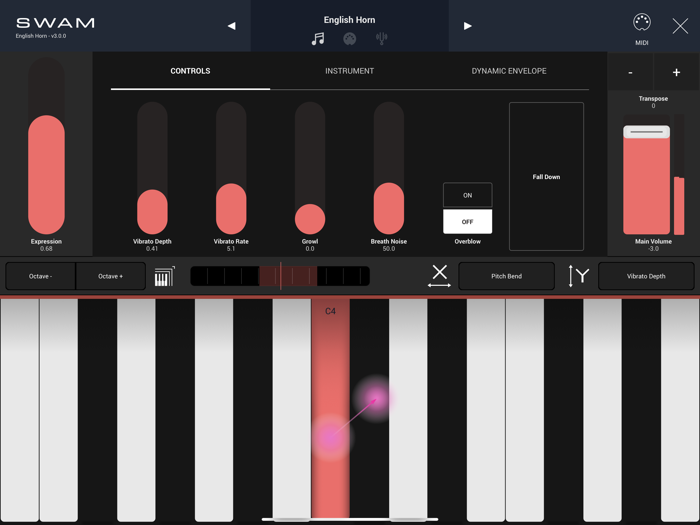Click the Expression value 0.68
The height and width of the screenshot is (525, 700).
click(x=46, y=249)
